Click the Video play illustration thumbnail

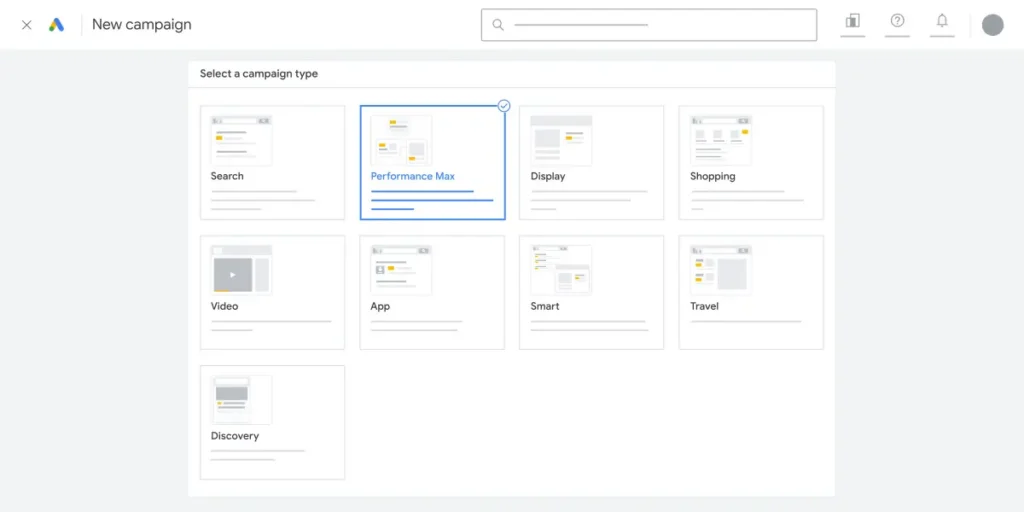point(241,270)
